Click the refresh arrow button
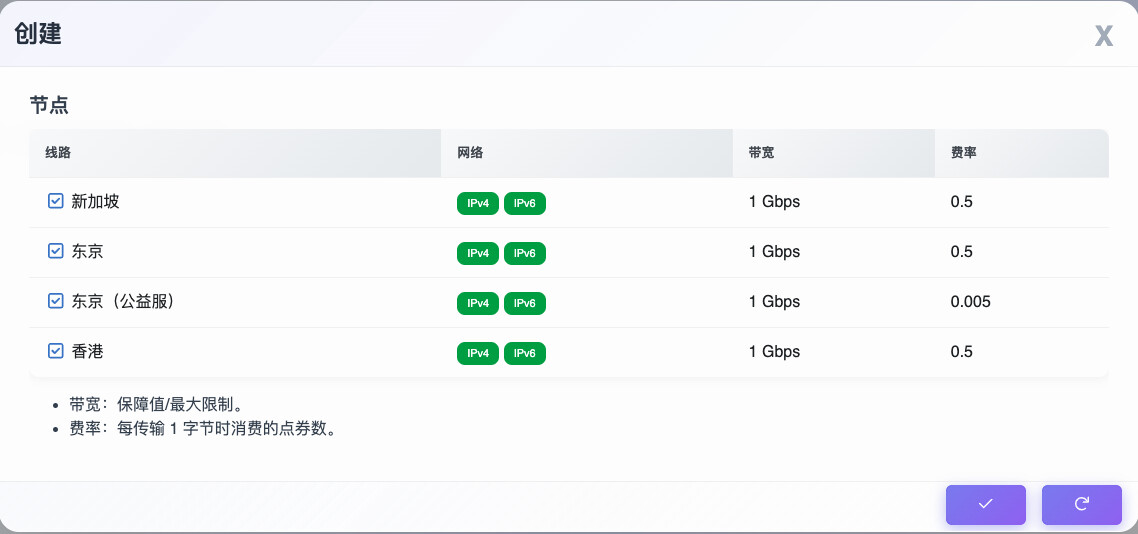Viewport: 1138px width, 534px height. (1082, 504)
